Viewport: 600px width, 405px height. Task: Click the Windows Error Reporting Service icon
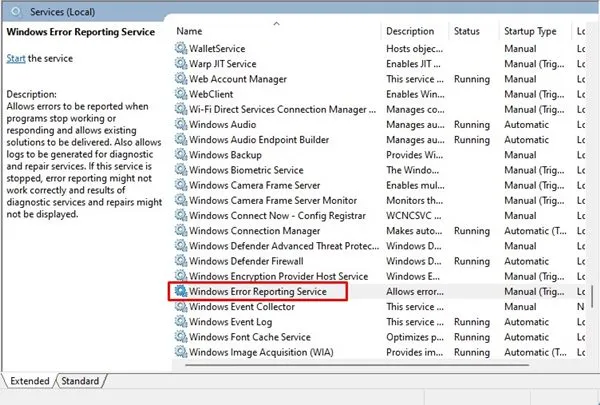(181, 291)
